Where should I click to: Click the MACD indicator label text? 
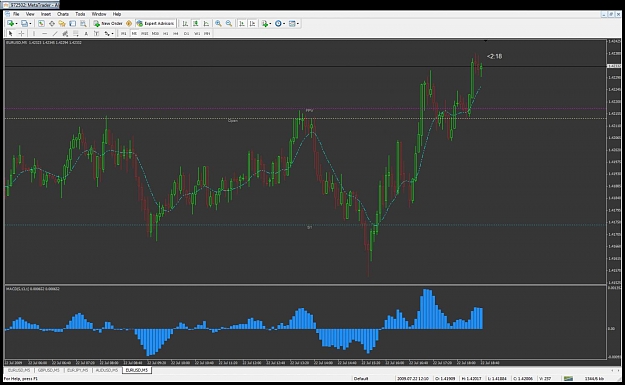(33, 289)
